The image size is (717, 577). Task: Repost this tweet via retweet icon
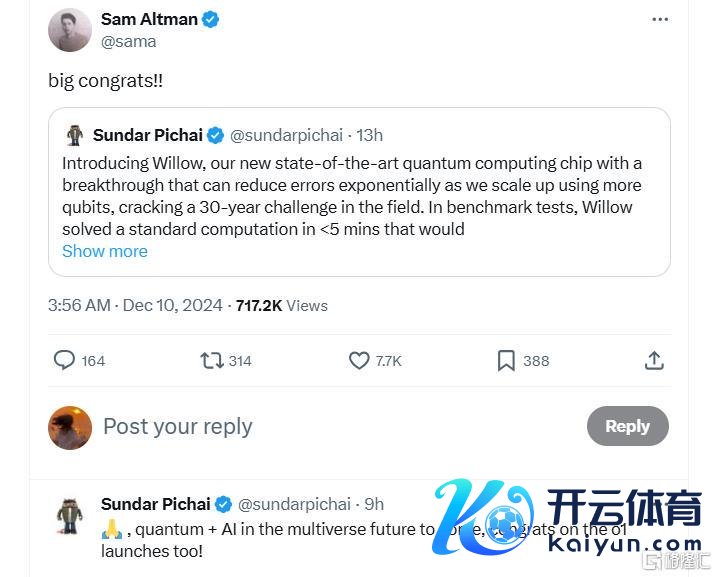[x=212, y=360]
